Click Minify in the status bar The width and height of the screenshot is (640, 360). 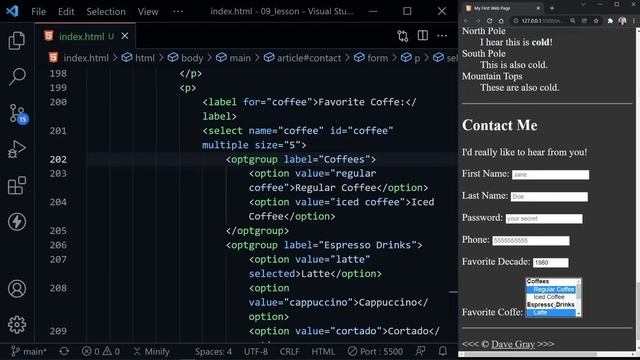tap(151, 351)
